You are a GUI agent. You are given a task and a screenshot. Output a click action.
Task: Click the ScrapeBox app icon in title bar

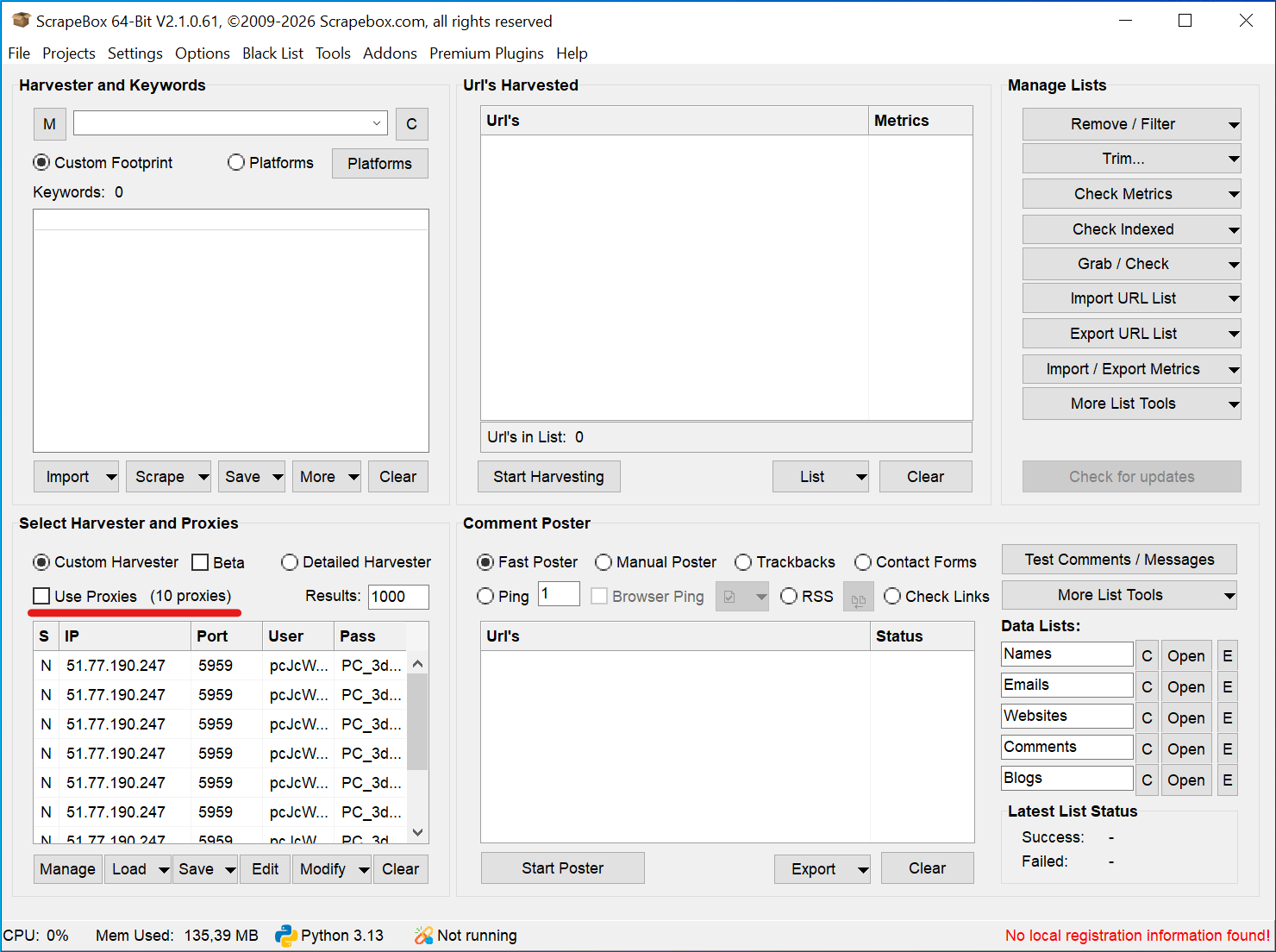[22, 21]
